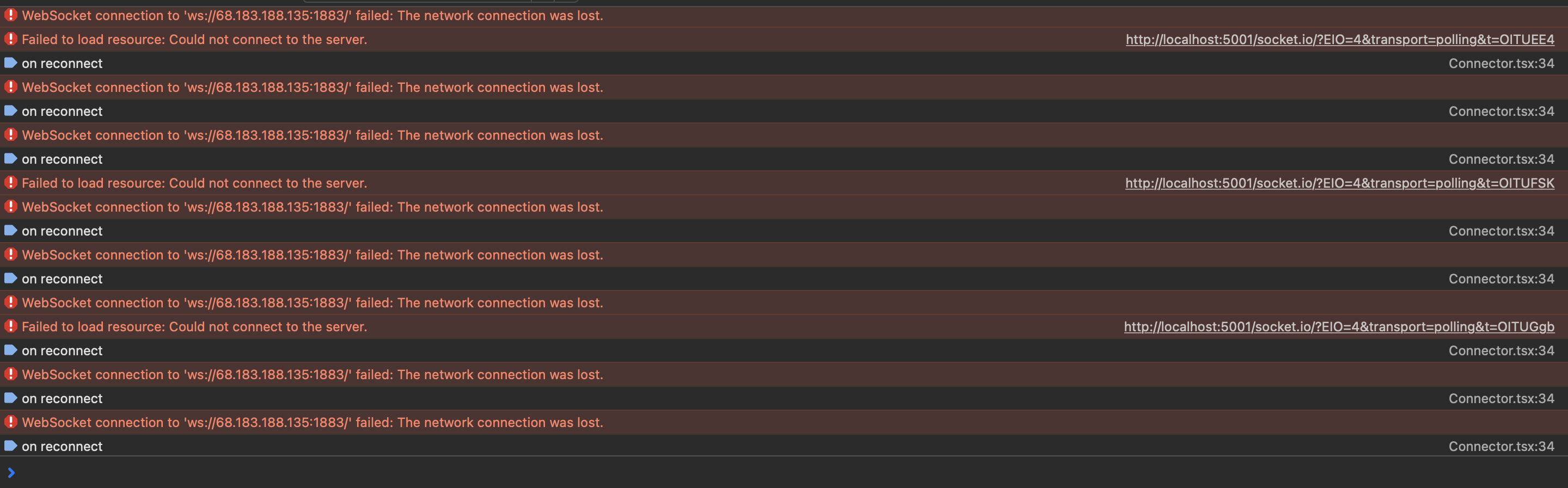Click the blue log icon of the first 'on reconnect'
This screenshot has height=488, width=1568.
click(x=10, y=63)
